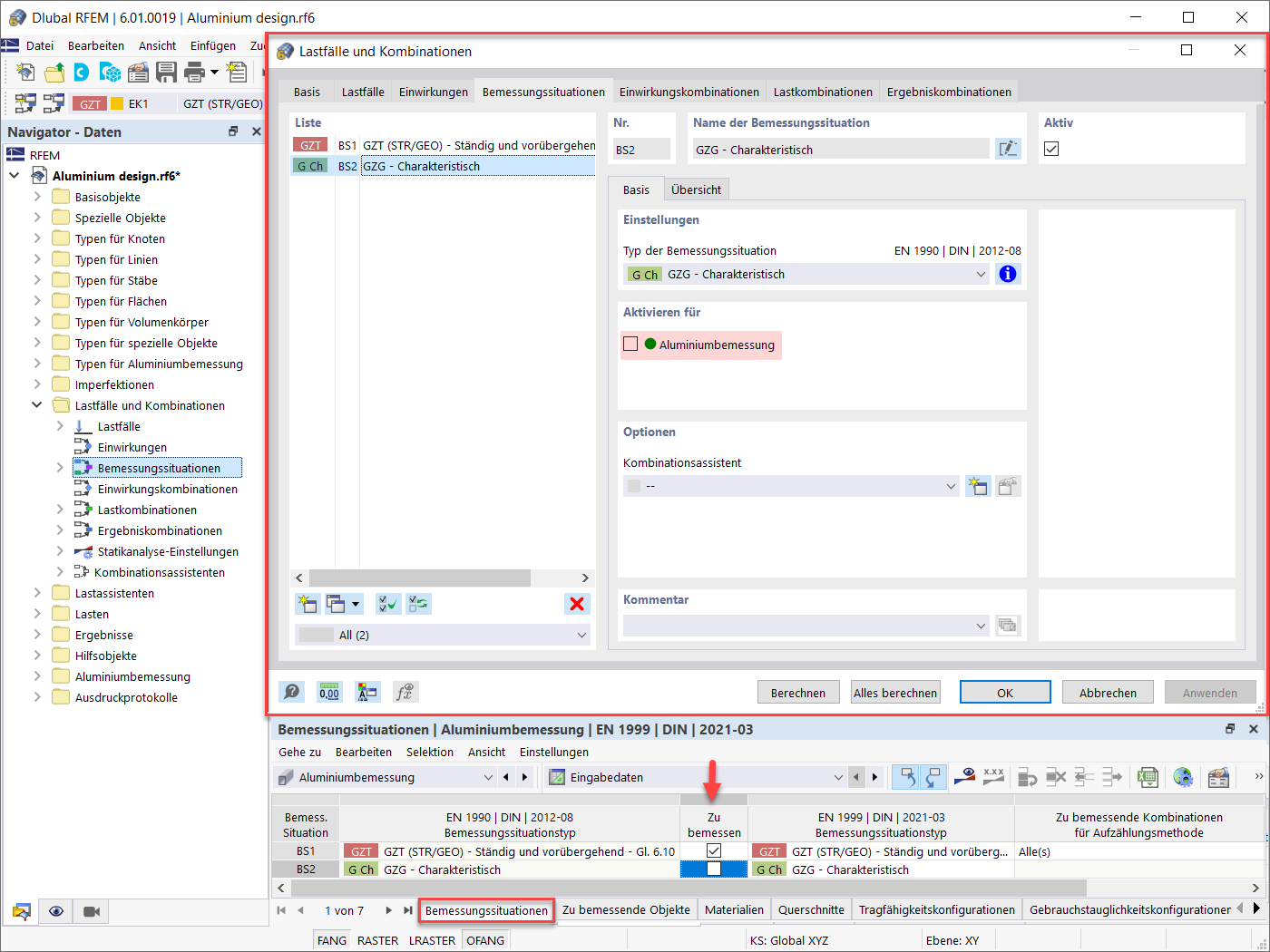Click the G Ch green color badge in list
Image resolution: width=1270 pixels, height=952 pixels.
[x=310, y=166]
